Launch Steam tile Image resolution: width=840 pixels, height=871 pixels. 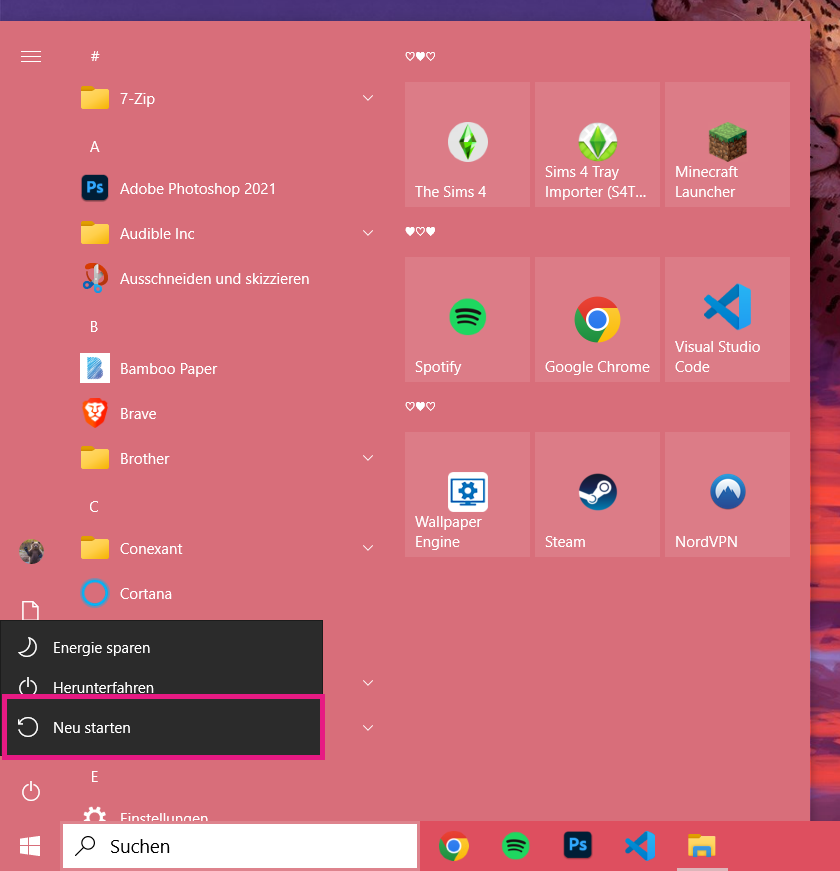coord(597,494)
